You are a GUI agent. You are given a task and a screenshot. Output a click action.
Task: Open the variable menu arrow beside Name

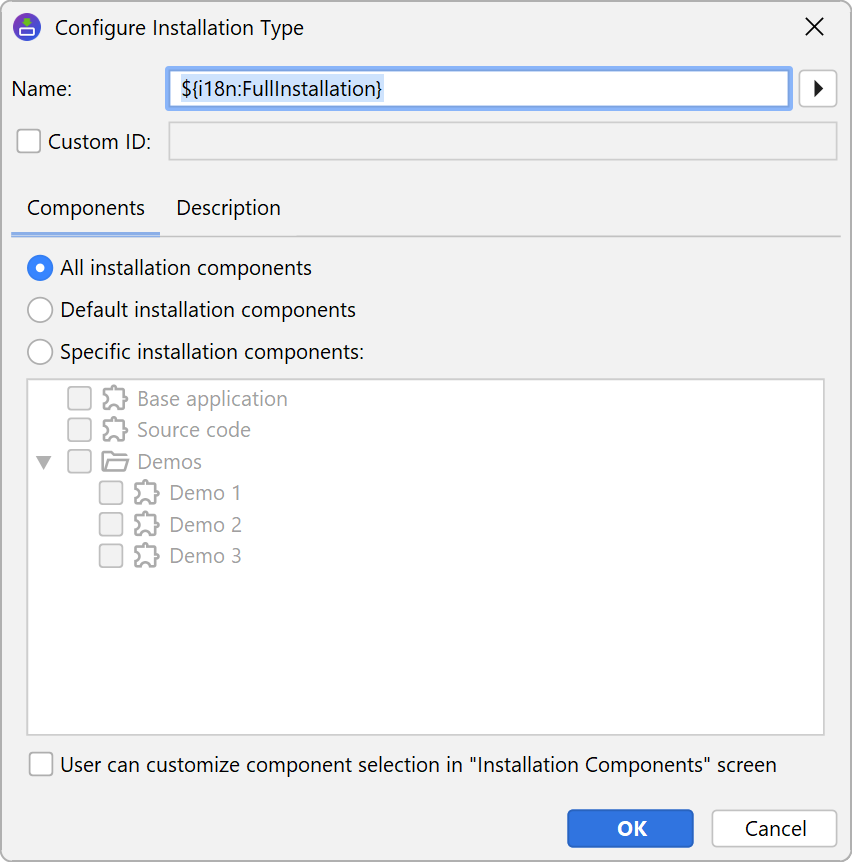point(817,89)
